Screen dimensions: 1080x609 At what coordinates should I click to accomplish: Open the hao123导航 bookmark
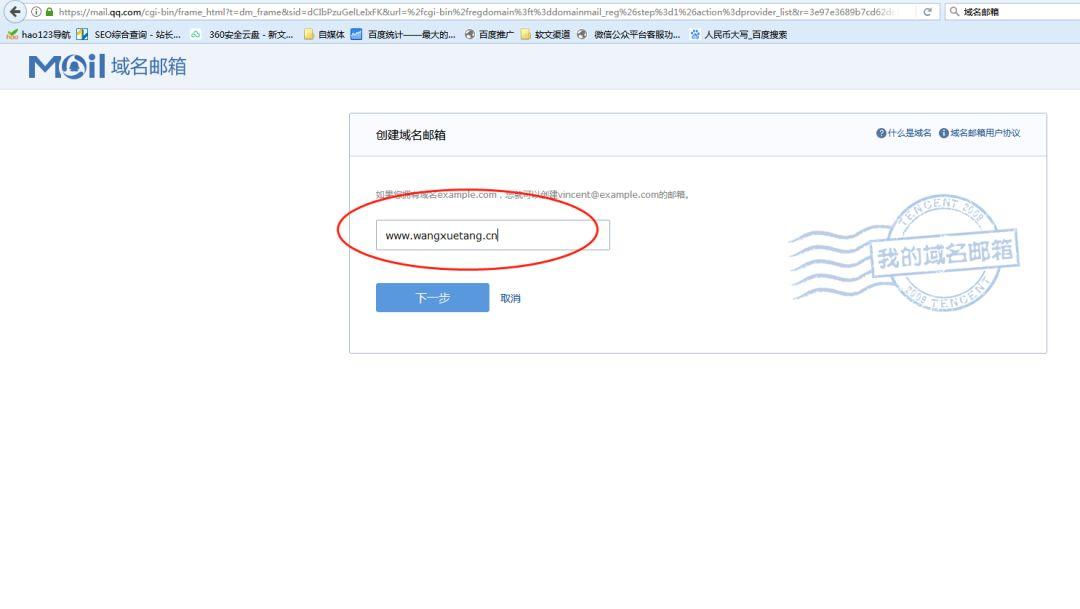[x=39, y=34]
